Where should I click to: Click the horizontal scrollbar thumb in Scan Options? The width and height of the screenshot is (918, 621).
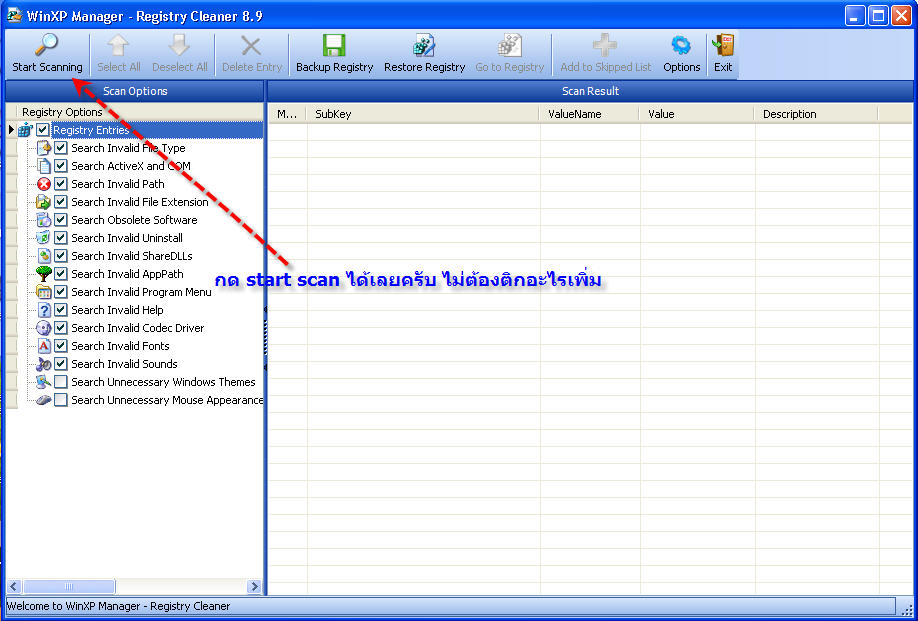pyautogui.click(x=69, y=586)
